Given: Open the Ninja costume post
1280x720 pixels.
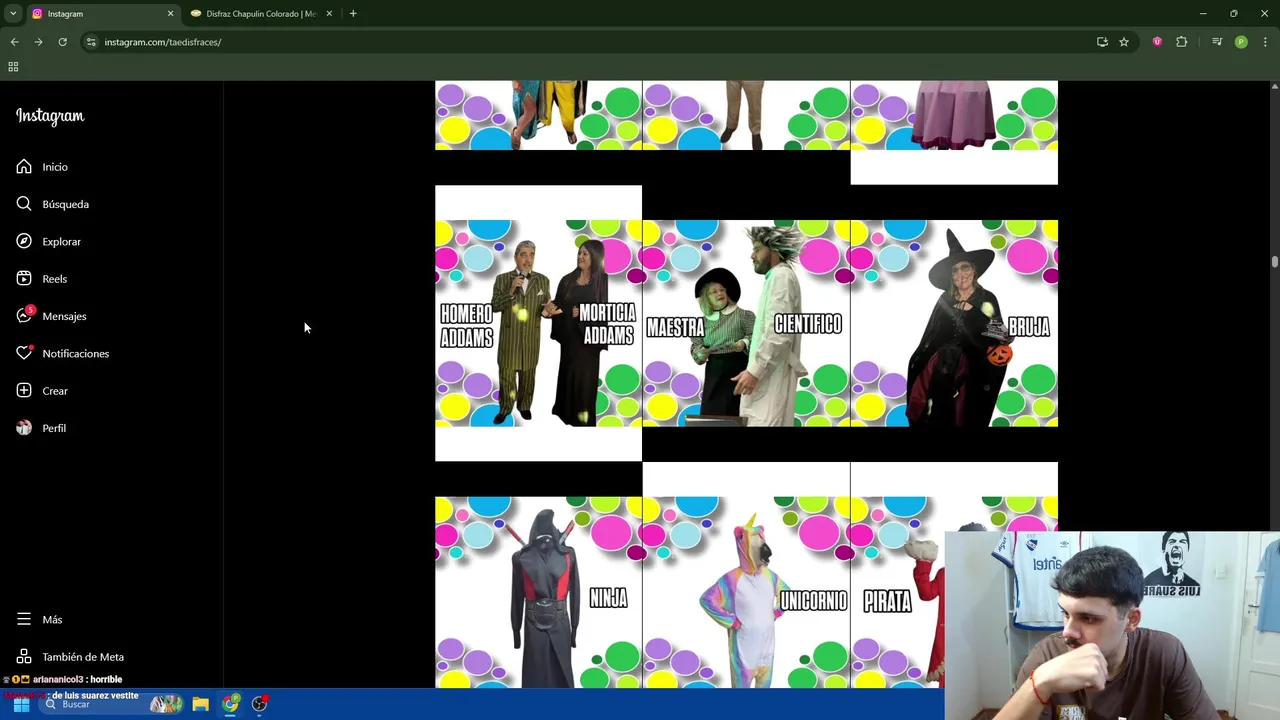Looking at the screenshot, I should pyautogui.click(x=538, y=592).
